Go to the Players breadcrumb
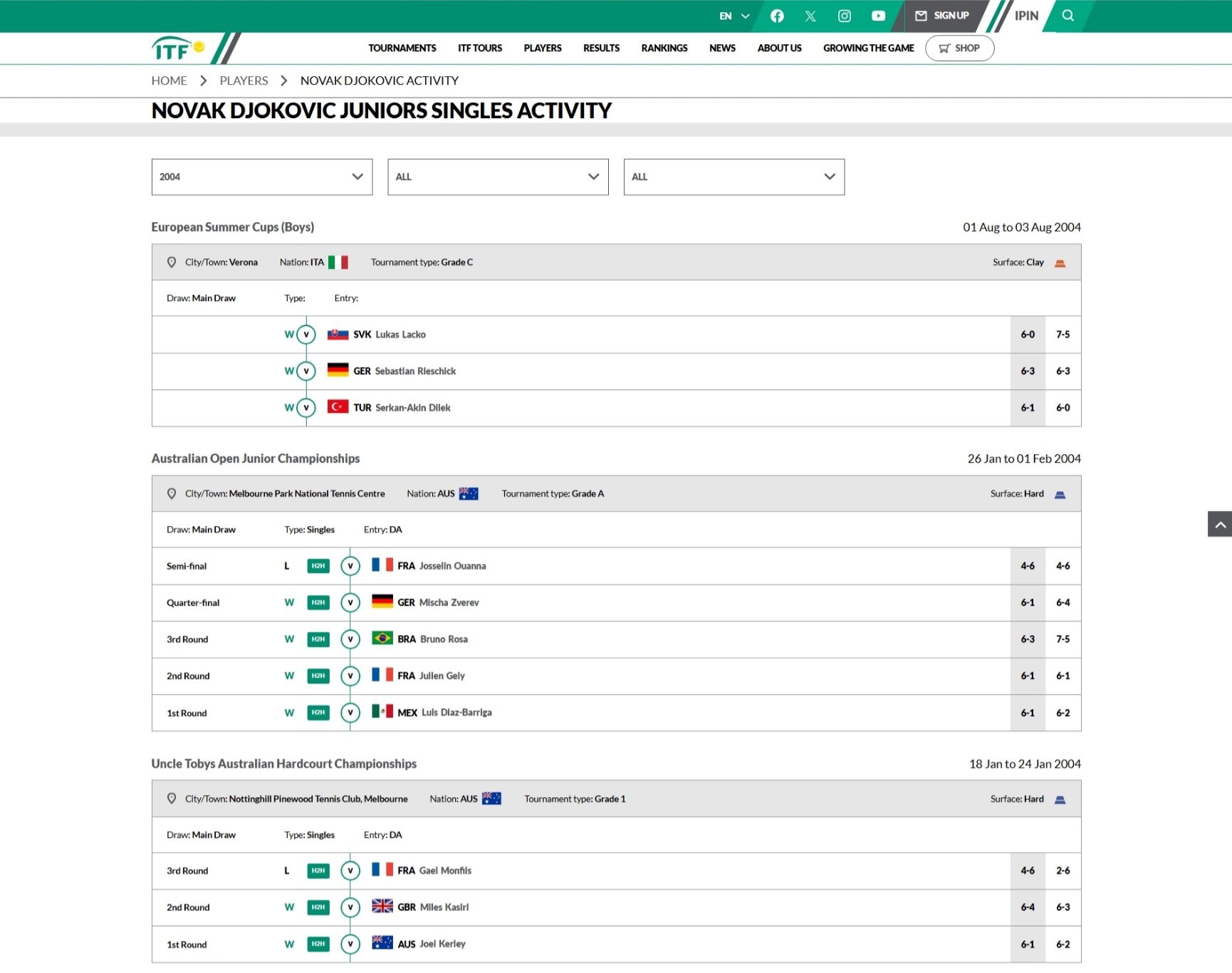The image size is (1232, 973). pos(244,81)
